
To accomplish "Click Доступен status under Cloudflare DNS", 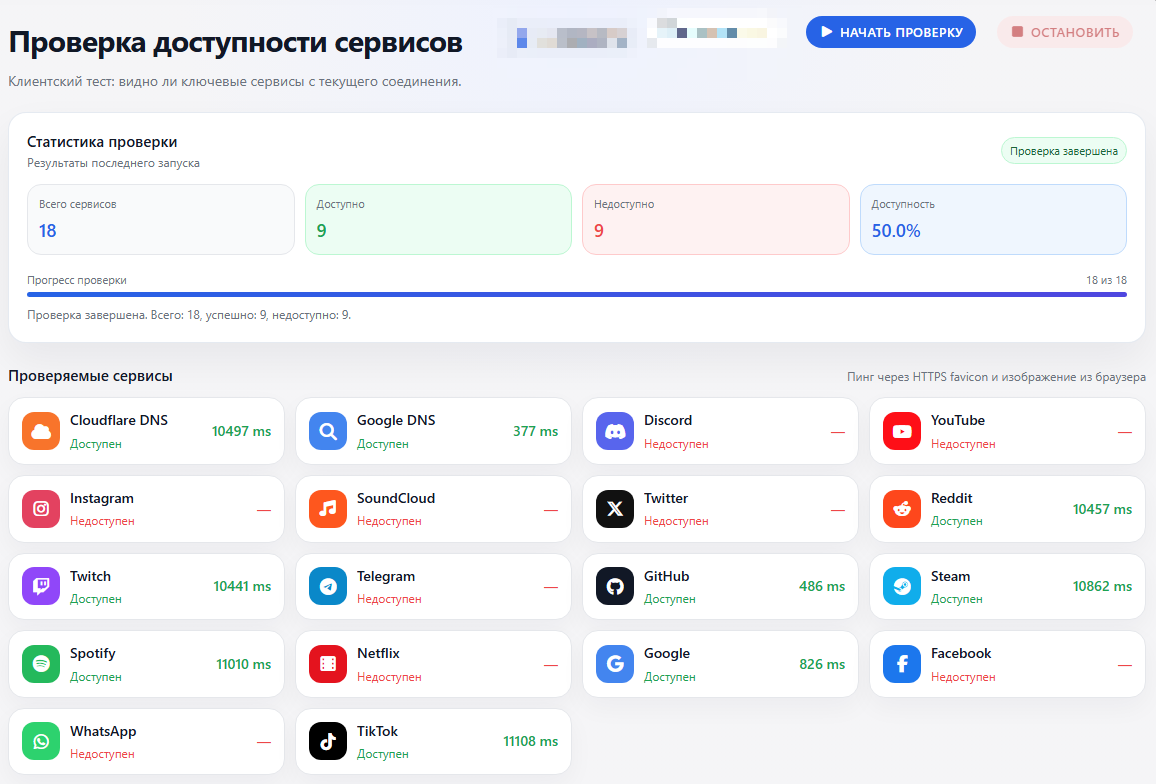I will pyautogui.click(x=96, y=444).
